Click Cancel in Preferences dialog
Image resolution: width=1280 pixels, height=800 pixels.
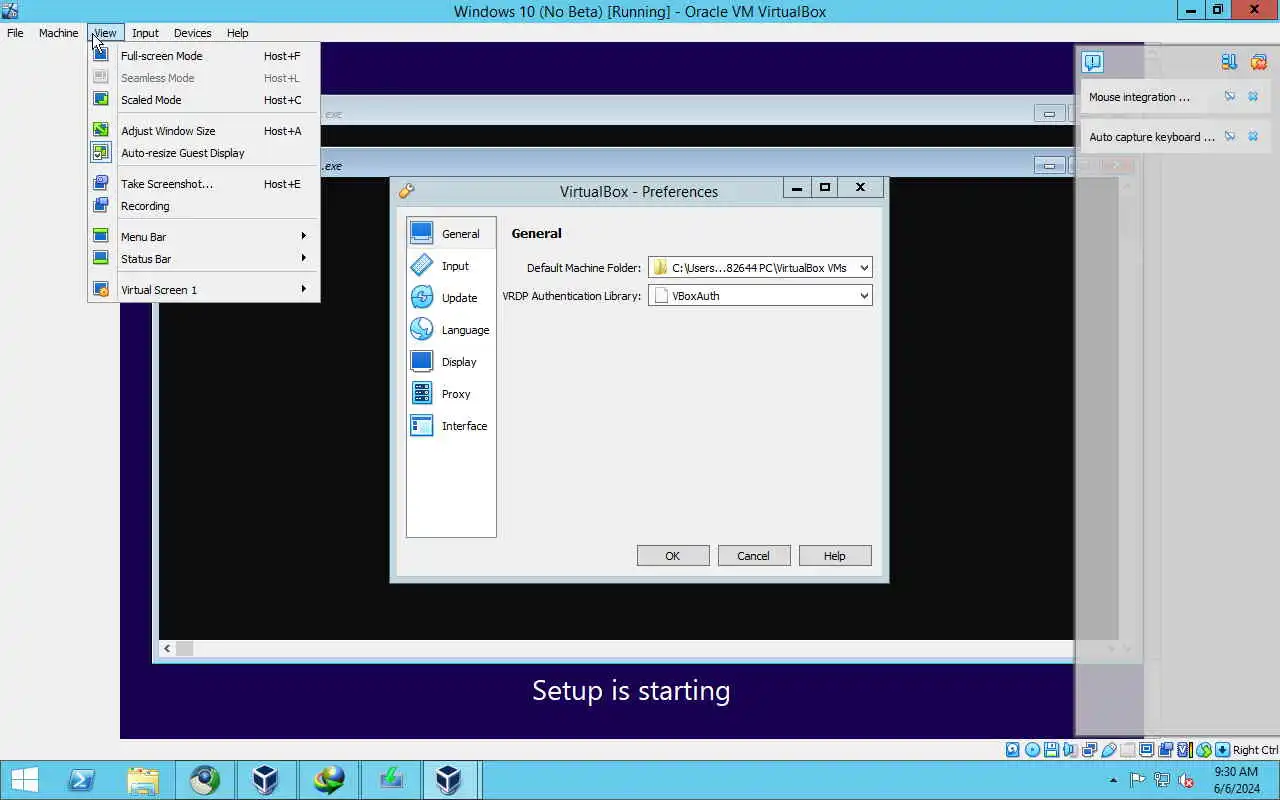pyautogui.click(x=754, y=556)
